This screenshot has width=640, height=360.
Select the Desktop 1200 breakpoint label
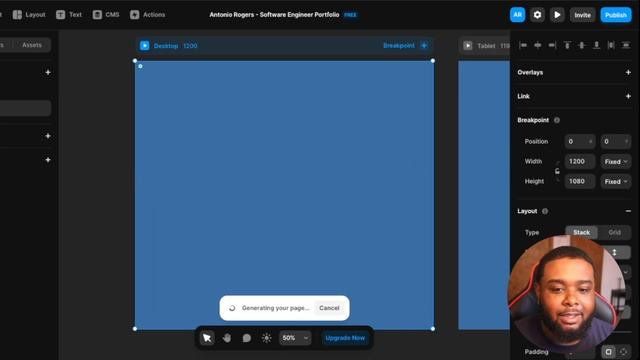[x=176, y=46]
